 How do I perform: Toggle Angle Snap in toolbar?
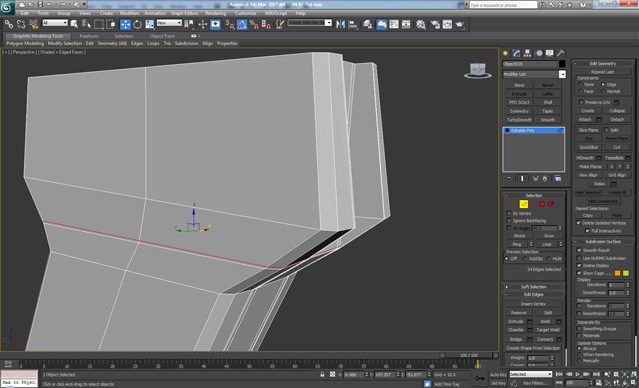(x=242, y=24)
